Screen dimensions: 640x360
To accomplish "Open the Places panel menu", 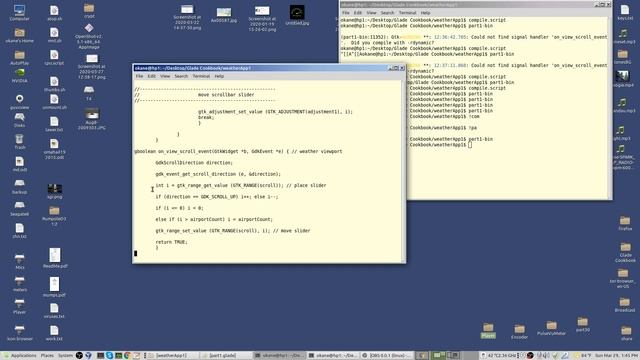I will pyautogui.click(x=47, y=356).
